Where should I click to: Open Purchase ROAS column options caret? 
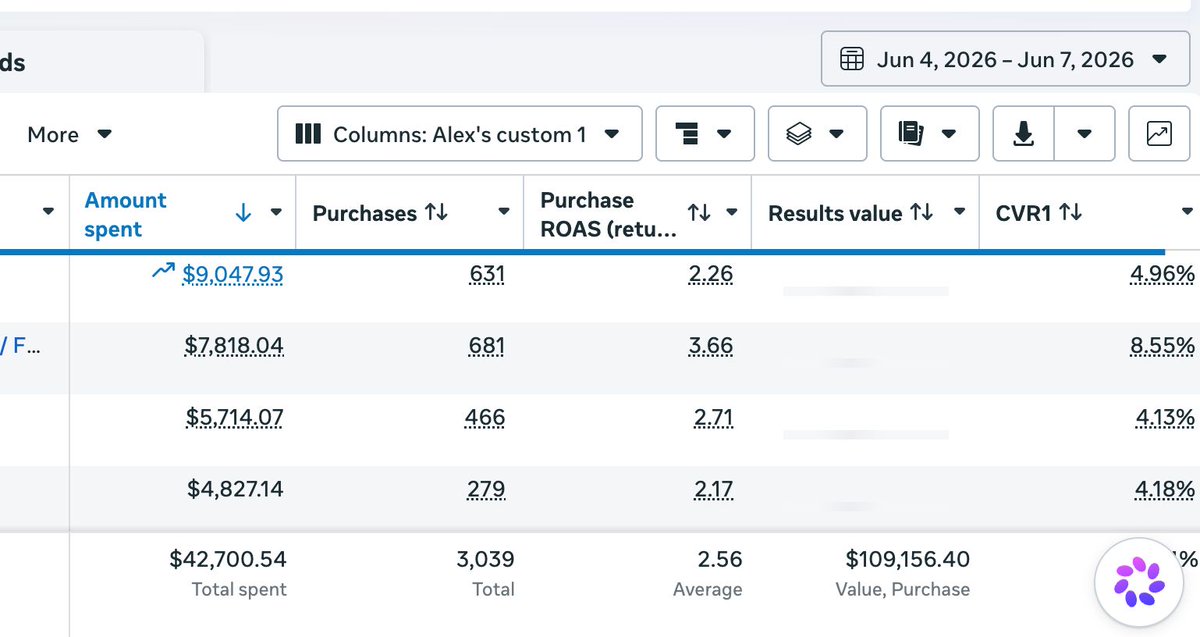(x=731, y=212)
